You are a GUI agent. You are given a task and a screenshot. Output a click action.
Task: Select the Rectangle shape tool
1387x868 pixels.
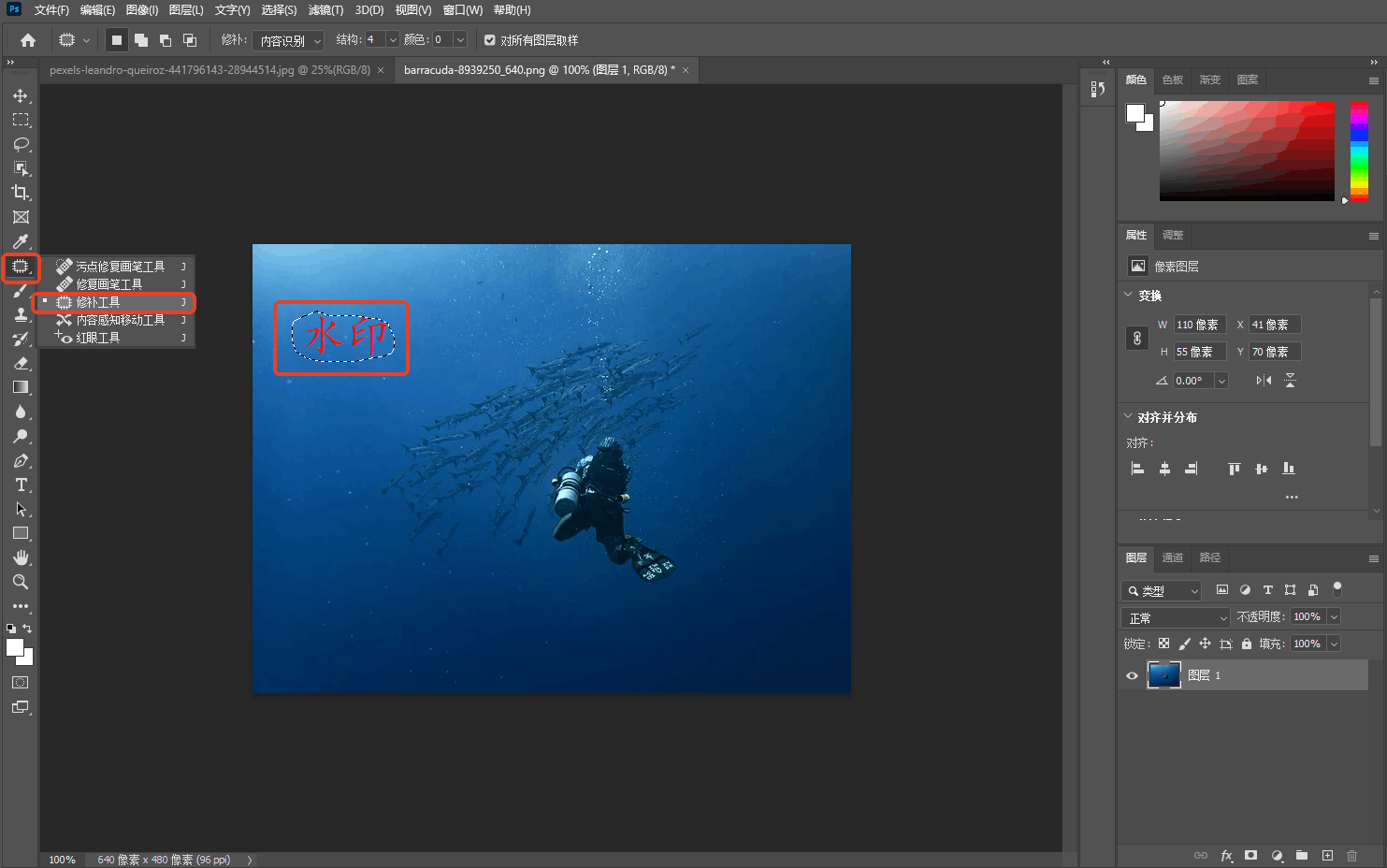[21, 533]
